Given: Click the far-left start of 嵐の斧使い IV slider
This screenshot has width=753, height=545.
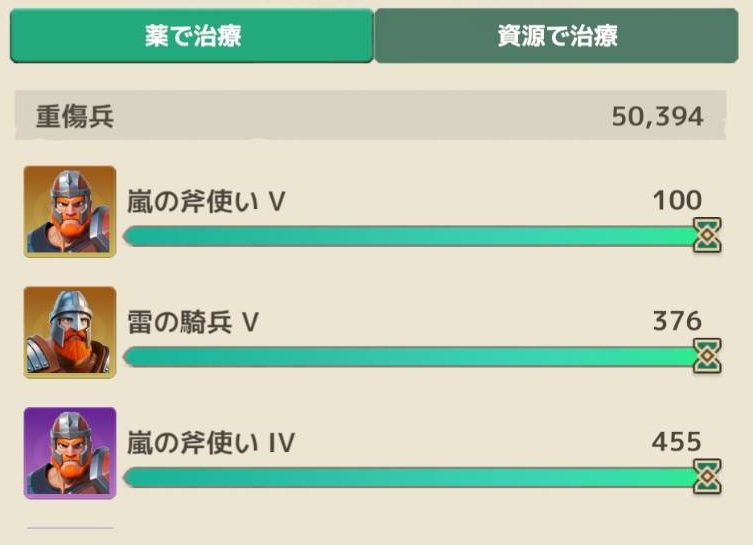Looking at the screenshot, I should [x=128, y=478].
